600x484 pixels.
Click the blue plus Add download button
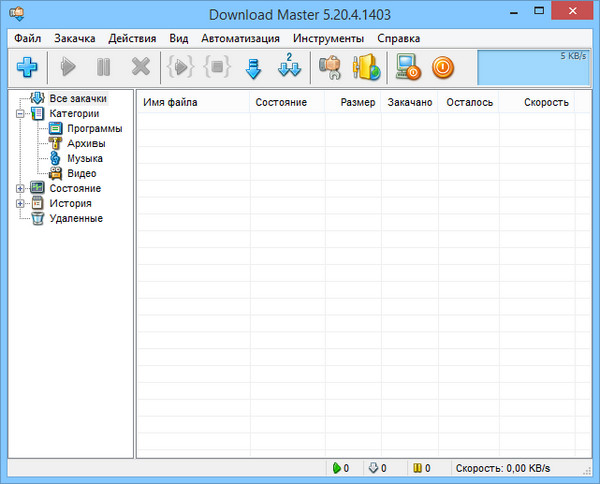click(x=26, y=68)
